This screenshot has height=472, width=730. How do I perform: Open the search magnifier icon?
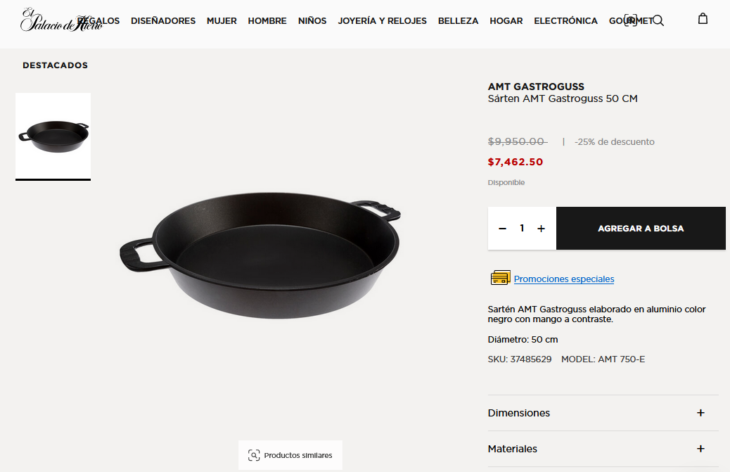tap(658, 21)
